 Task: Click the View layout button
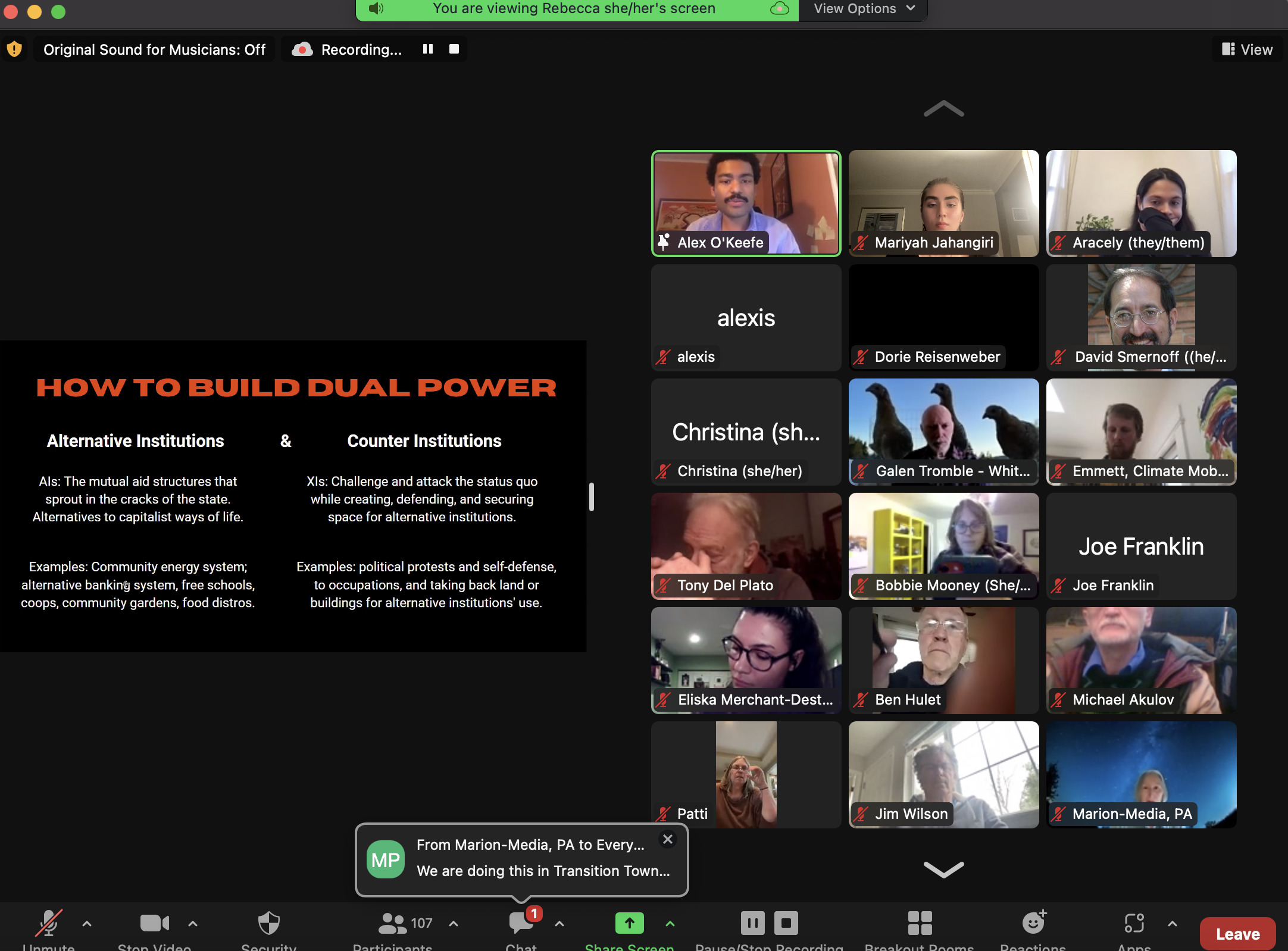[1248, 49]
